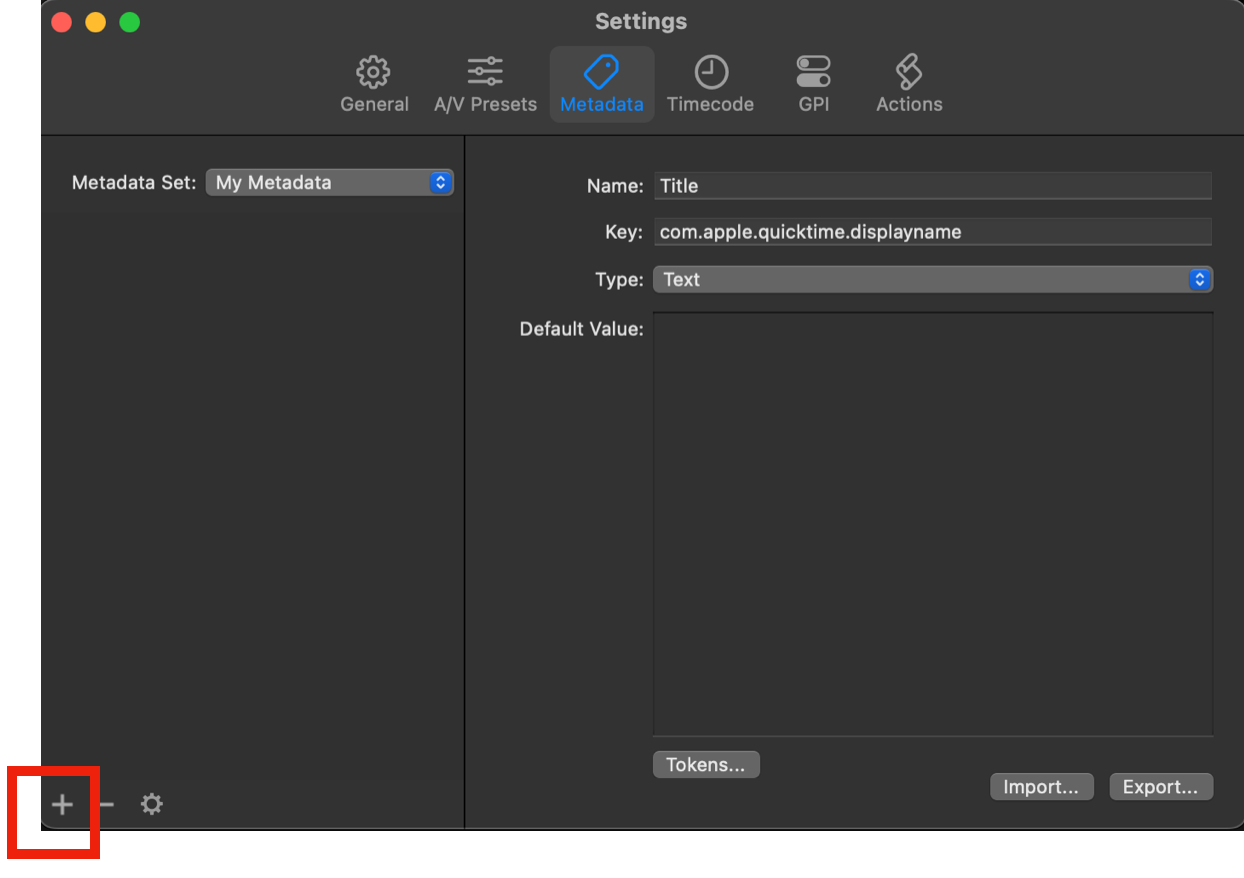Viewport: 1244px width, 878px height.
Task: Open the Actions tab
Action: tap(909, 85)
